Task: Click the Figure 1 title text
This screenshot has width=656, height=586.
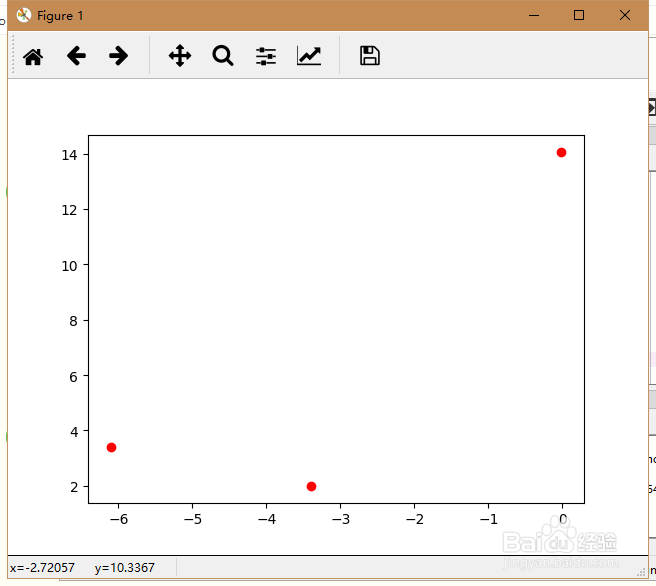Action: (60, 16)
